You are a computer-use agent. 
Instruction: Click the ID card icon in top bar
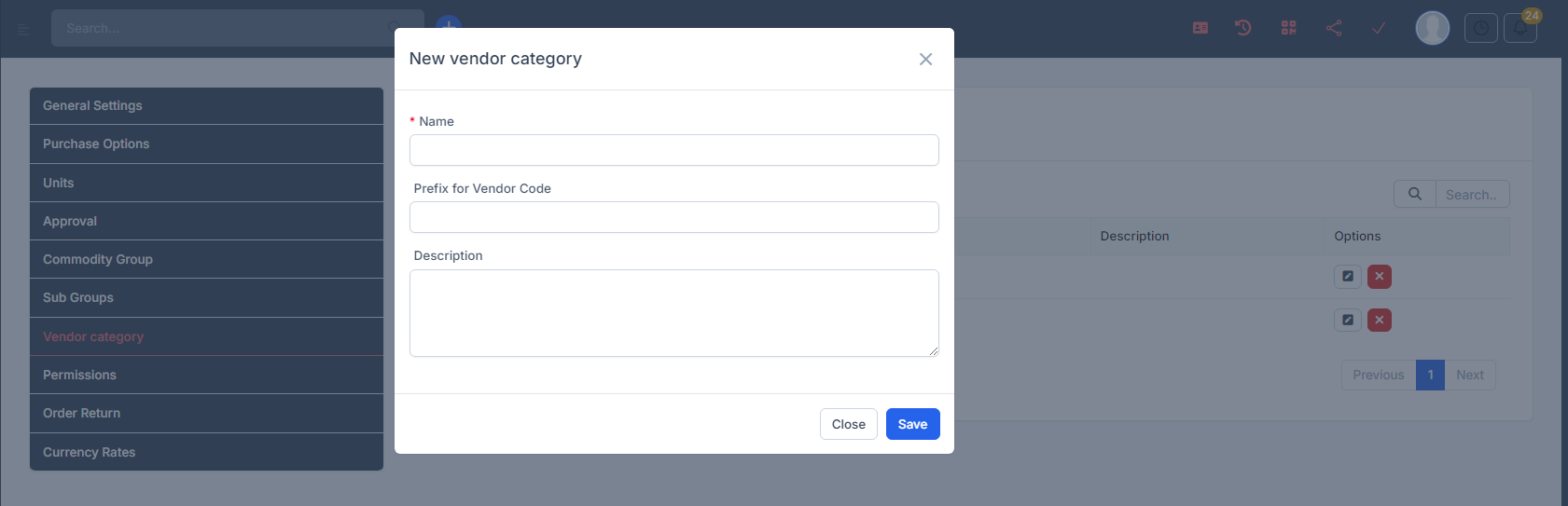1200,28
